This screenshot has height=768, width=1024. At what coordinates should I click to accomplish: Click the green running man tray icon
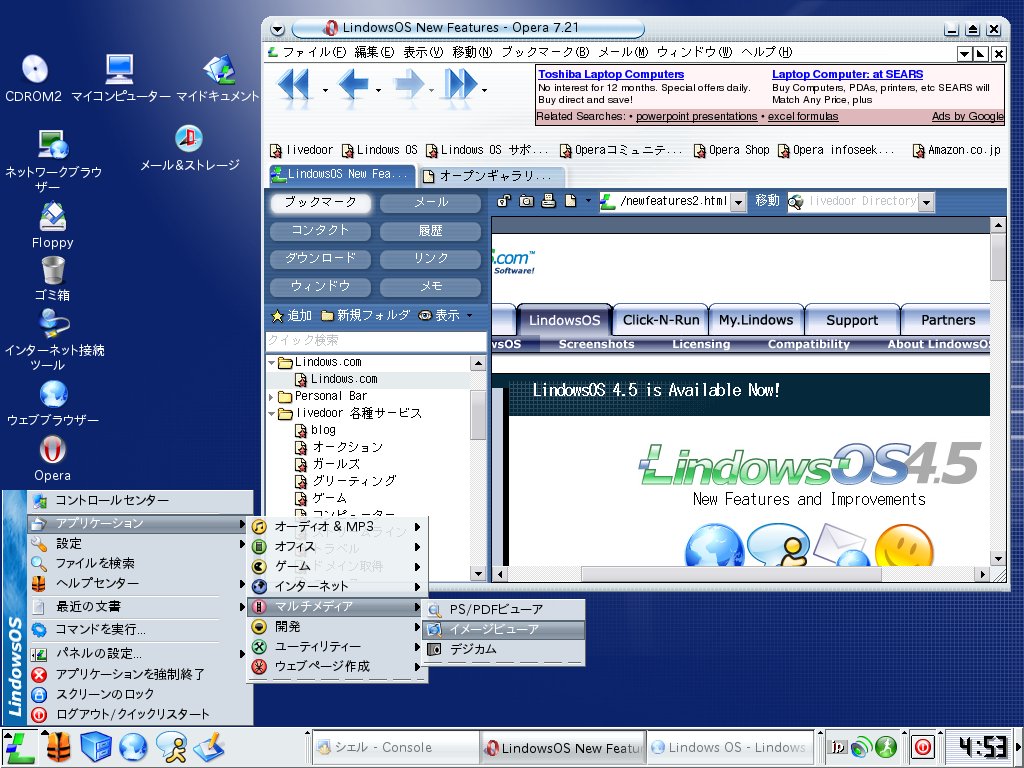click(886, 746)
